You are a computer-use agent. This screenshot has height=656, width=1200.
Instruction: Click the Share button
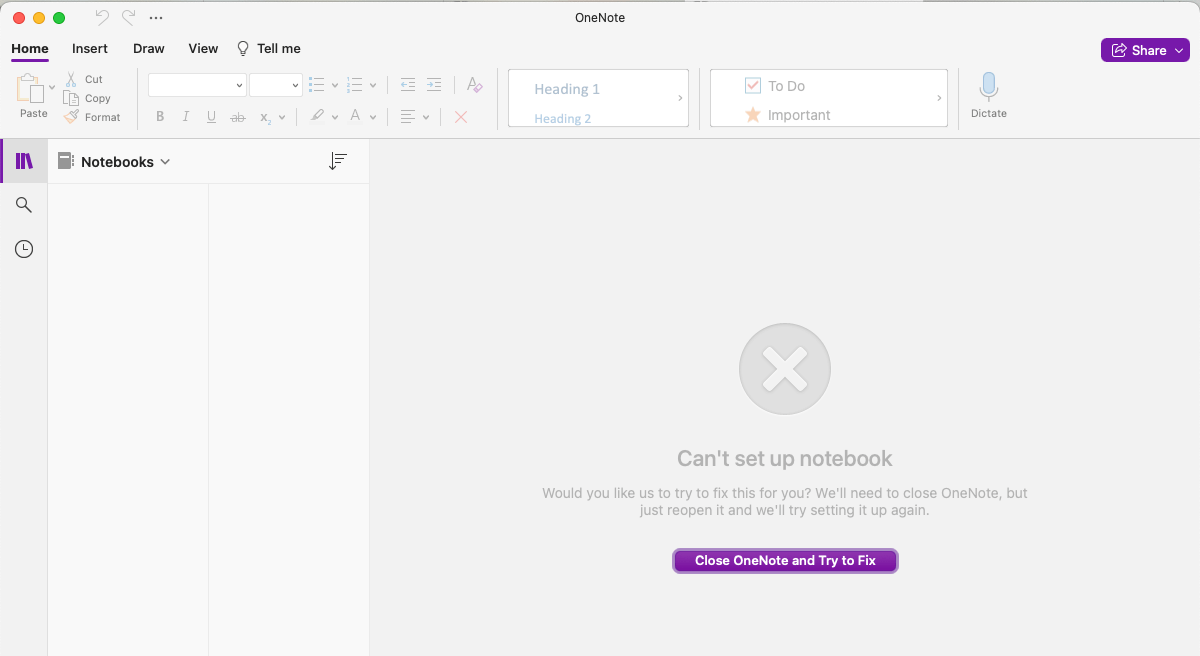point(1145,50)
